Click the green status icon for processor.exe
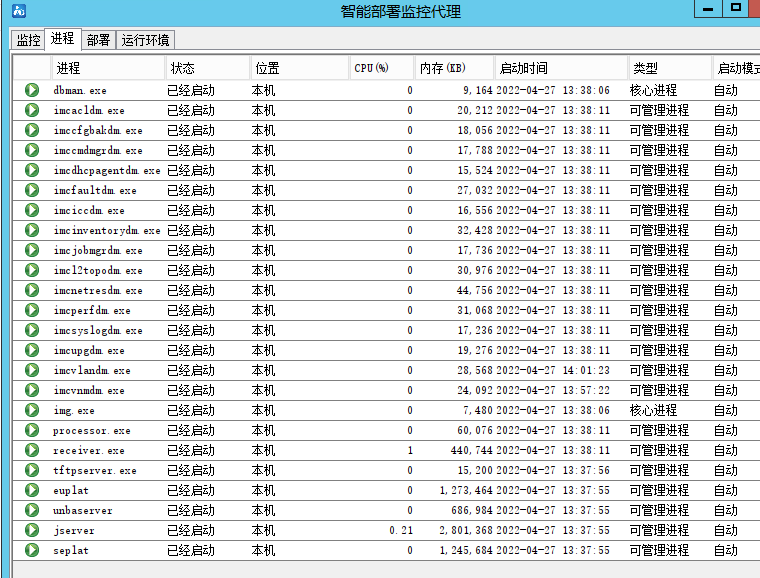 pos(32,430)
